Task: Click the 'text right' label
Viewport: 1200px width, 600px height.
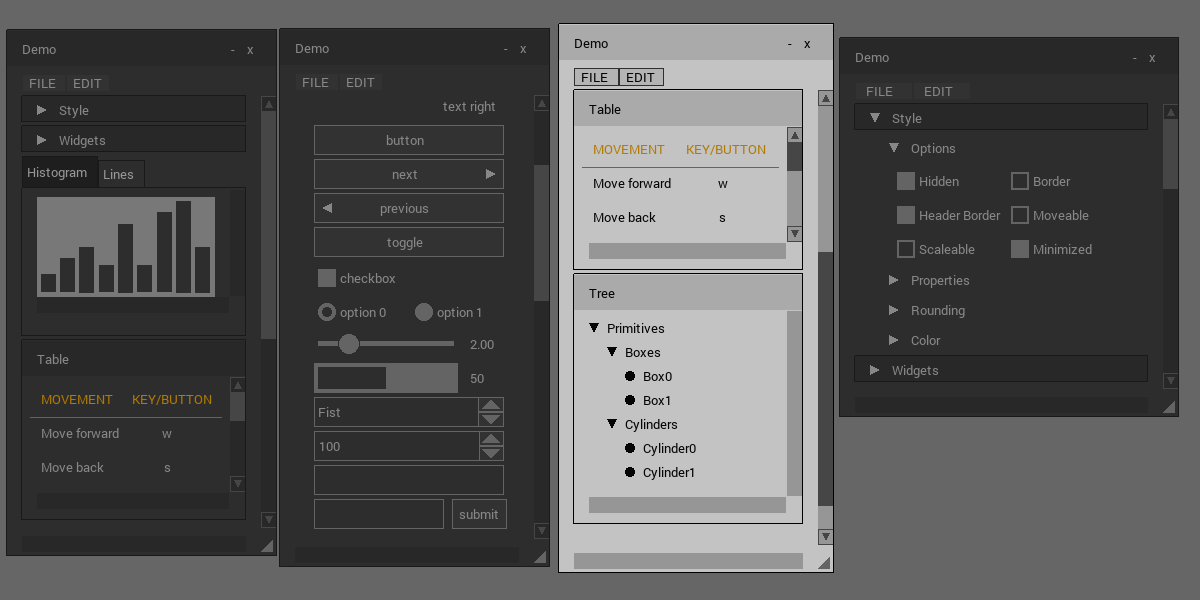Action: click(469, 107)
